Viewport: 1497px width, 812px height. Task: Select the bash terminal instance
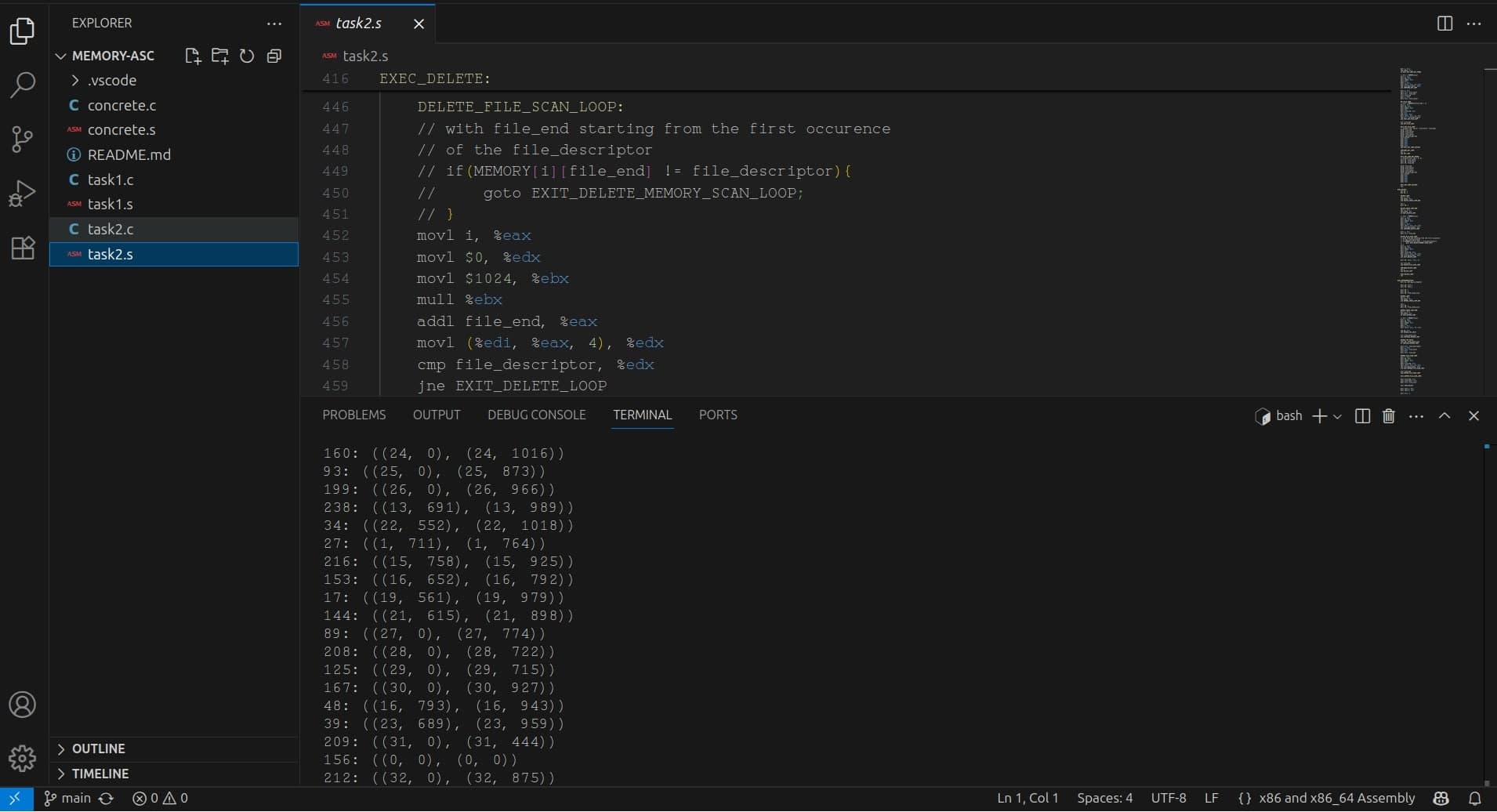(x=1278, y=416)
